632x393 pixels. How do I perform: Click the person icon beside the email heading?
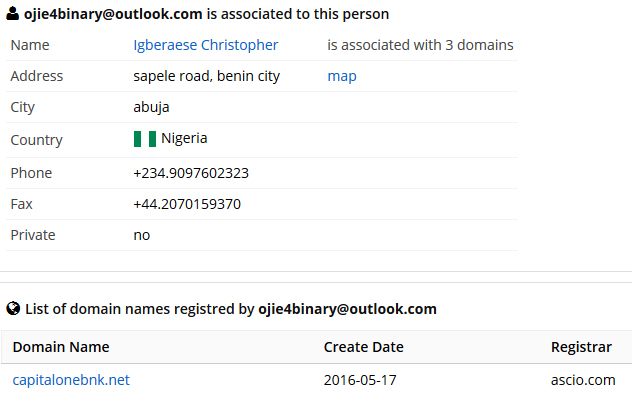(12, 13)
